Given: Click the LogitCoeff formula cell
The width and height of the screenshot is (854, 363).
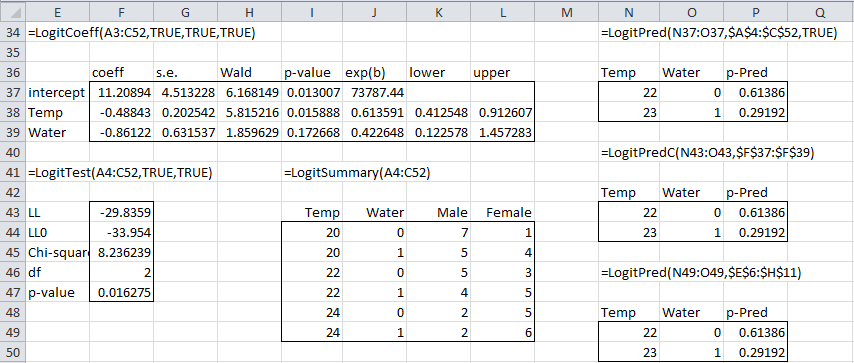Looking at the screenshot, I should (141, 33).
